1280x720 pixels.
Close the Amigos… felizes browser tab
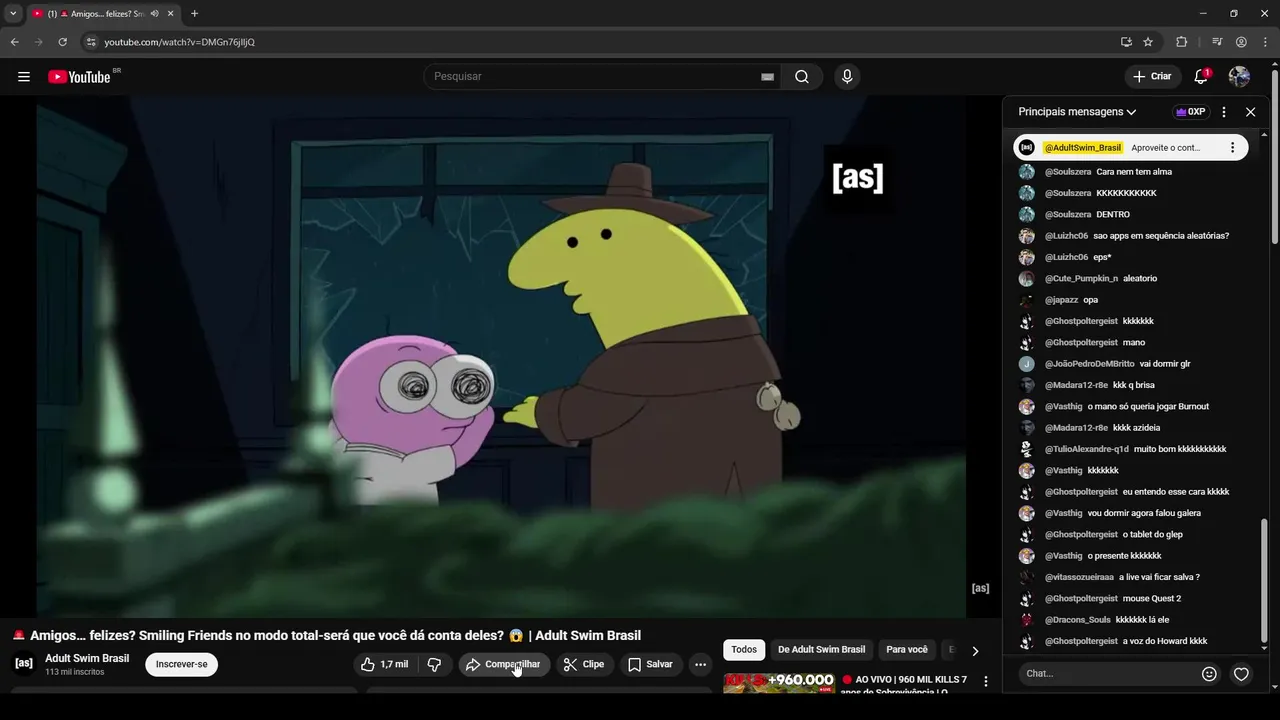click(x=170, y=14)
